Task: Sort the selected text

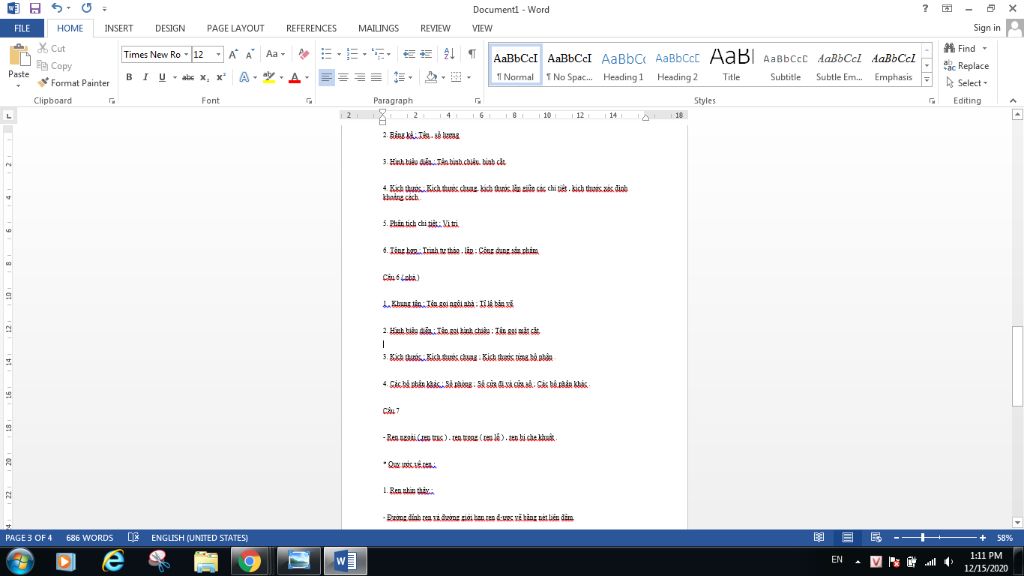Action: coord(449,54)
